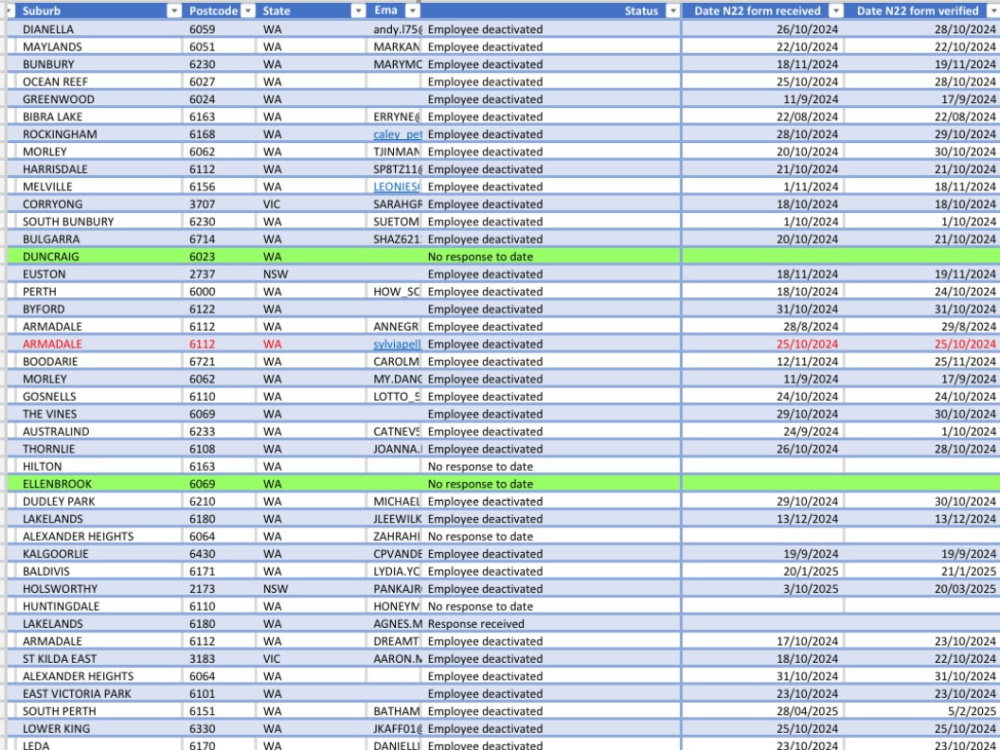Select postcode cell 6430
The height and width of the screenshot is (750, 1000).
point(221,554)
